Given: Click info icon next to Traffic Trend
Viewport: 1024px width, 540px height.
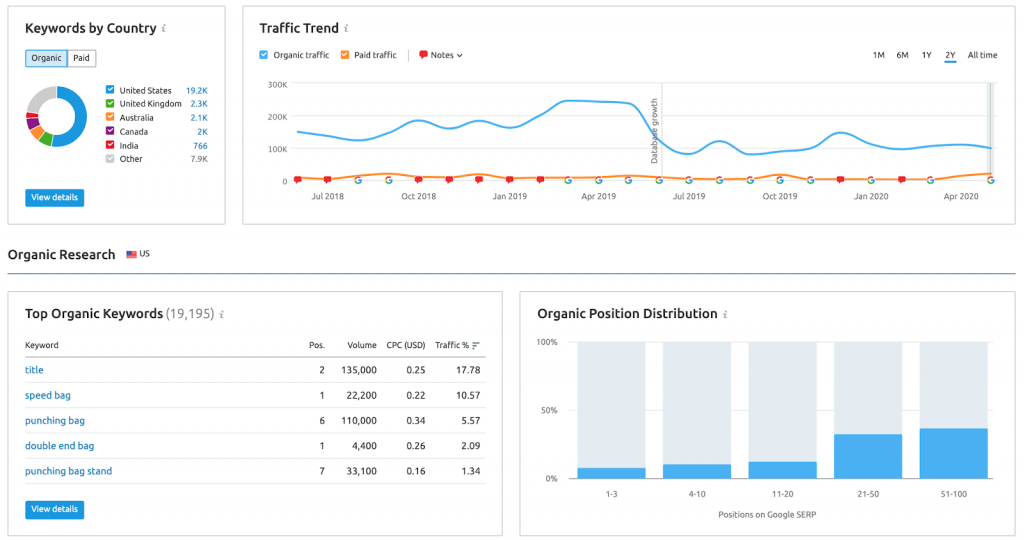Looking at the screenshot, I should click(346, 29).
